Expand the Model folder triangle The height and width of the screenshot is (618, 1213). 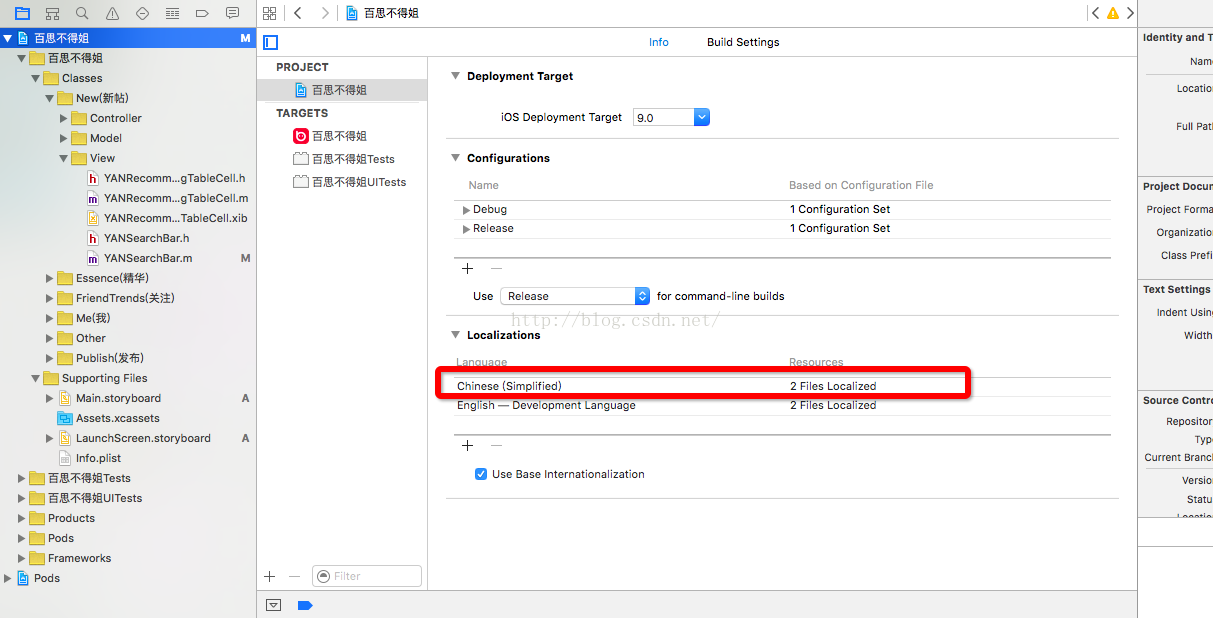click(x=63, y=138)
